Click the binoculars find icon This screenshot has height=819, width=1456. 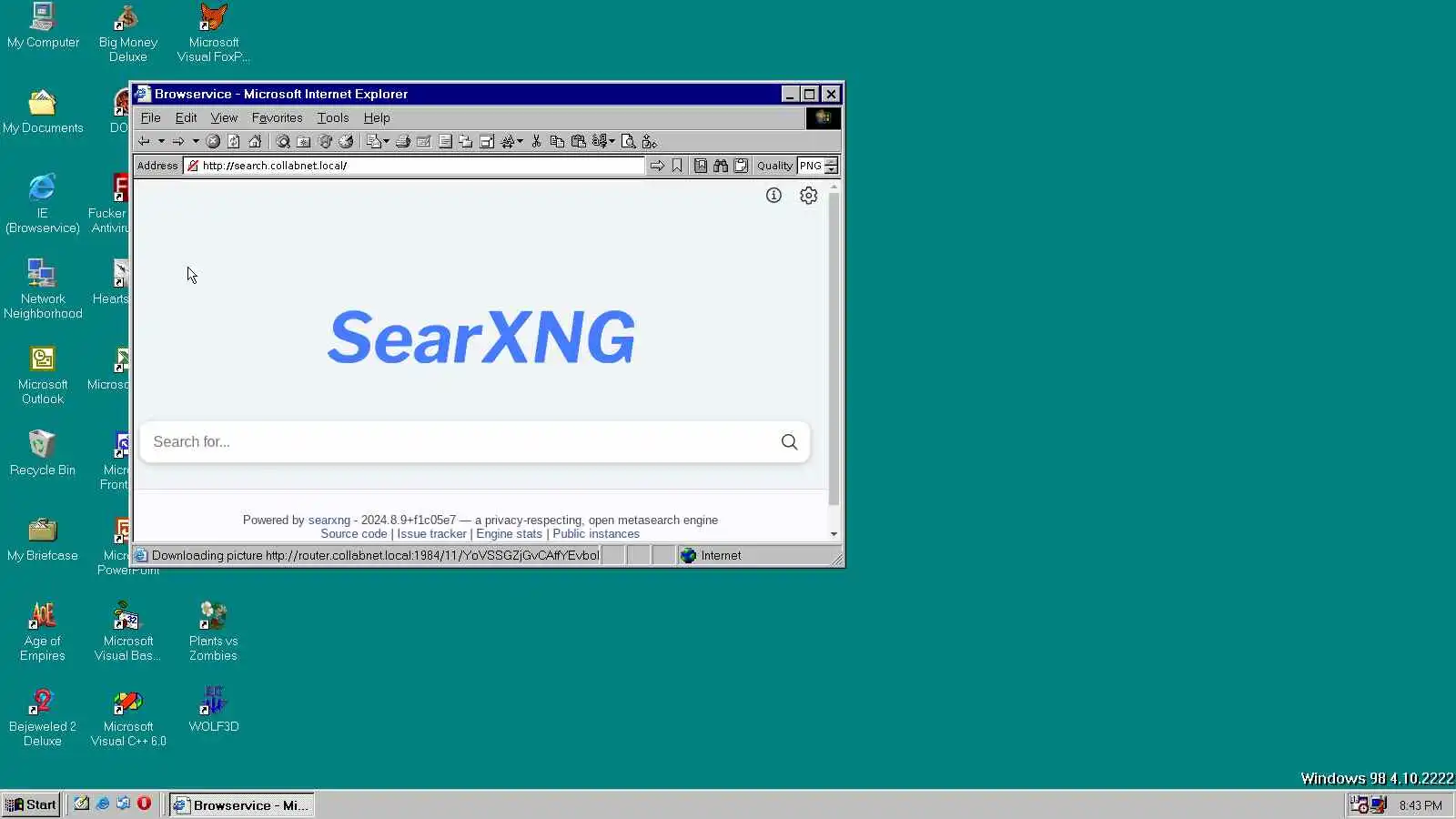click(x=721, y=166)
